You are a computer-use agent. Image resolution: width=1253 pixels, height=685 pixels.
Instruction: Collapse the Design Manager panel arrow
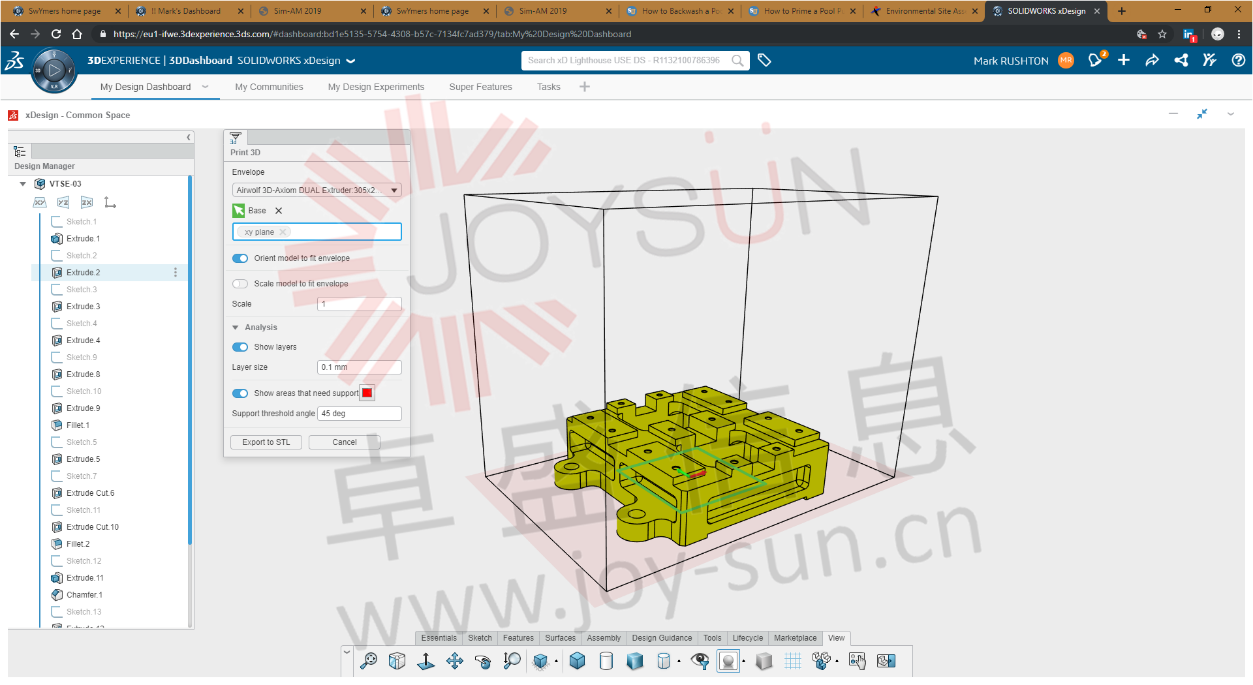point(189,137)
